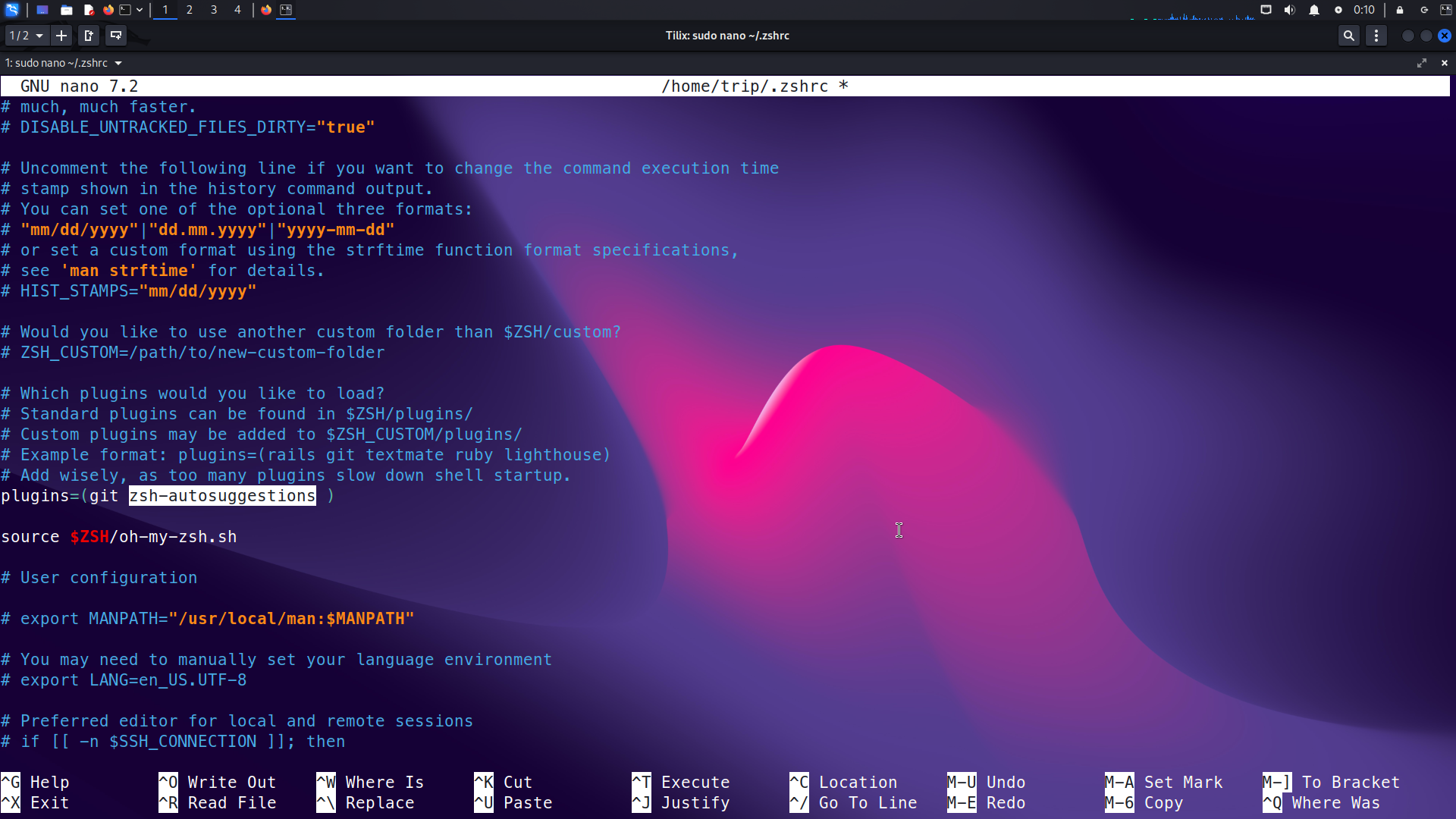Screen dimensions: 1456x819
Task: Maximize the terminal pane with expand arrows
Action: [x=1422, y=63]
